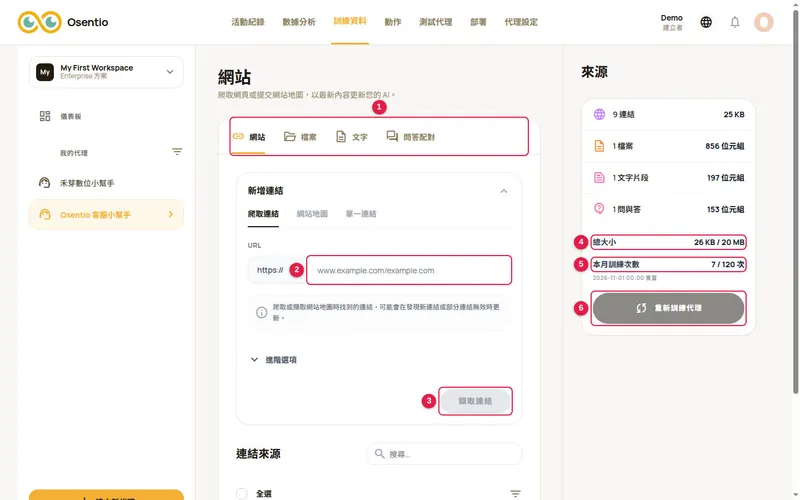Click the question icon for 1 問與答

tap(599, 209)
